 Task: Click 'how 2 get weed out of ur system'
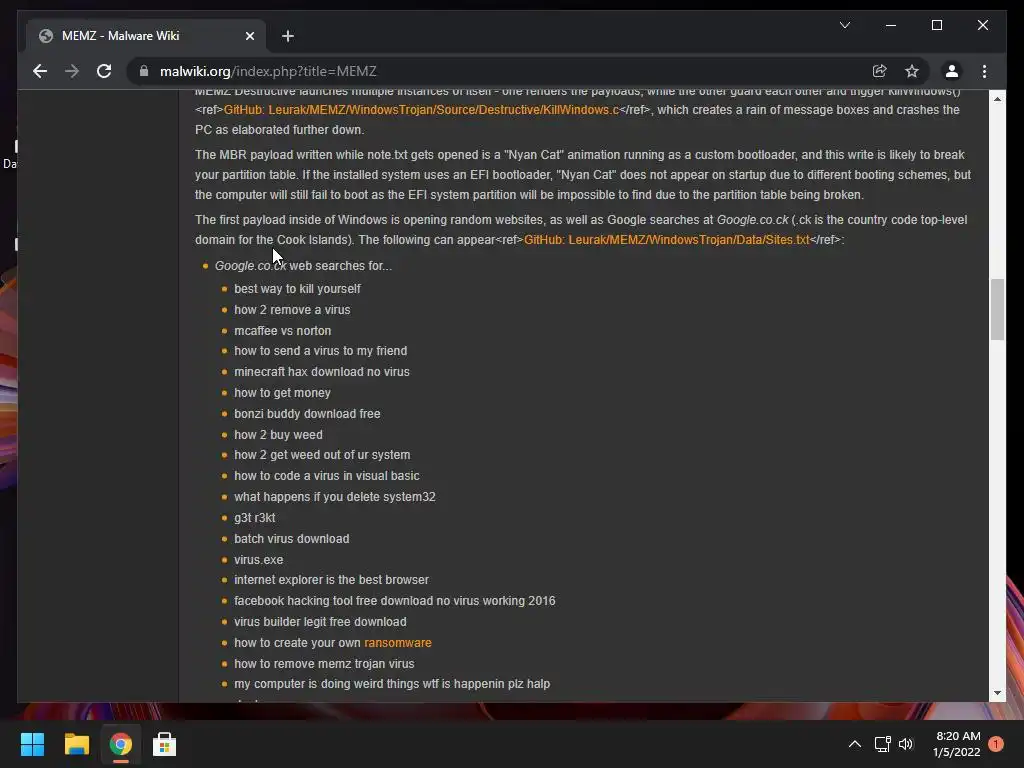click(x=322, y=455)
